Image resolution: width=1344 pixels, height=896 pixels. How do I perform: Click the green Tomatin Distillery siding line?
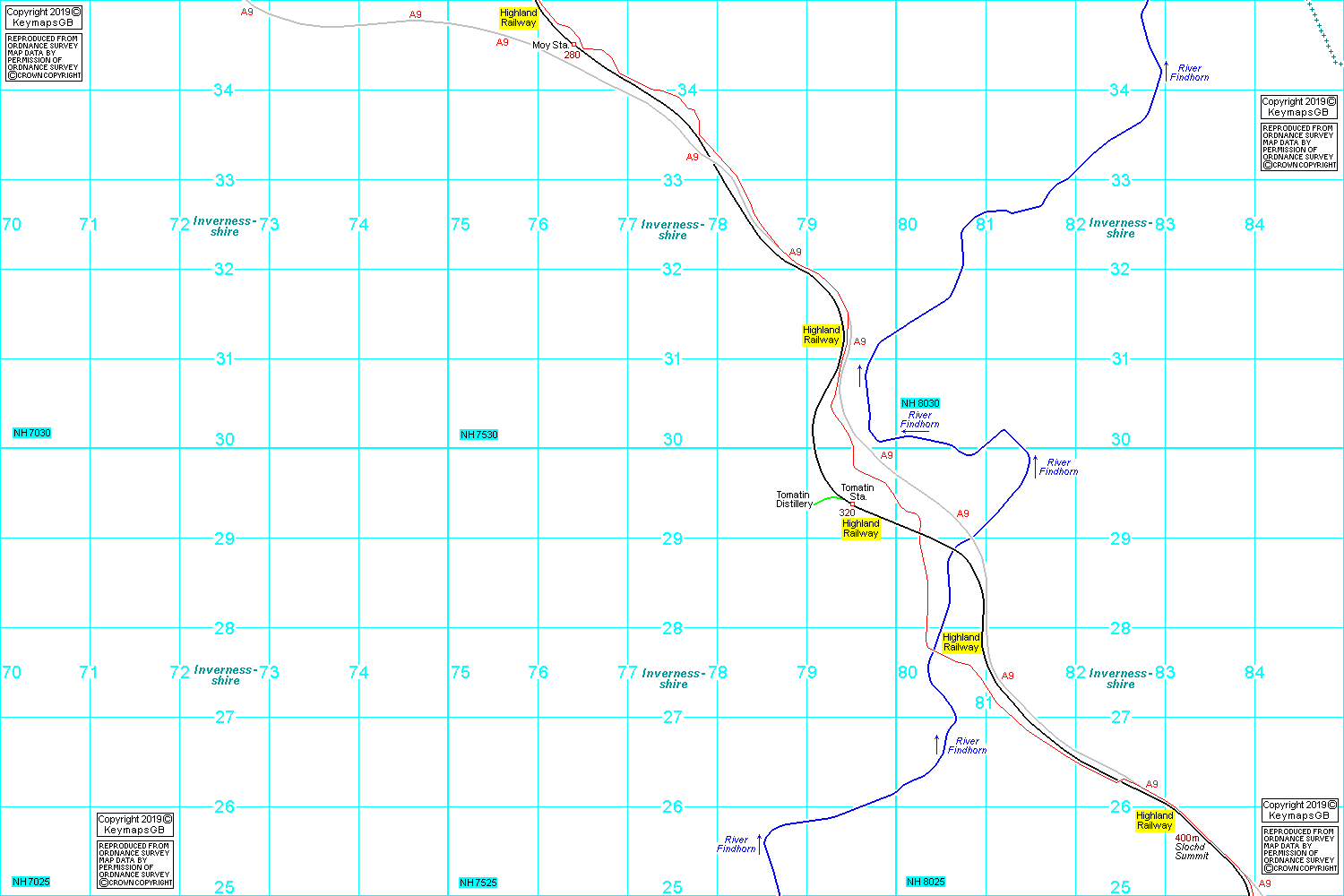coord(827,499)
